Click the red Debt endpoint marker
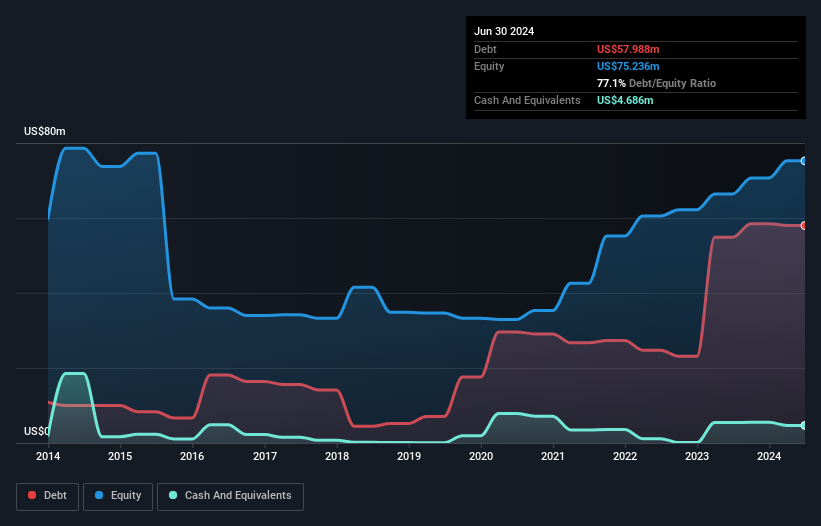This screenshot has width=821, height=526. (804, 226)
